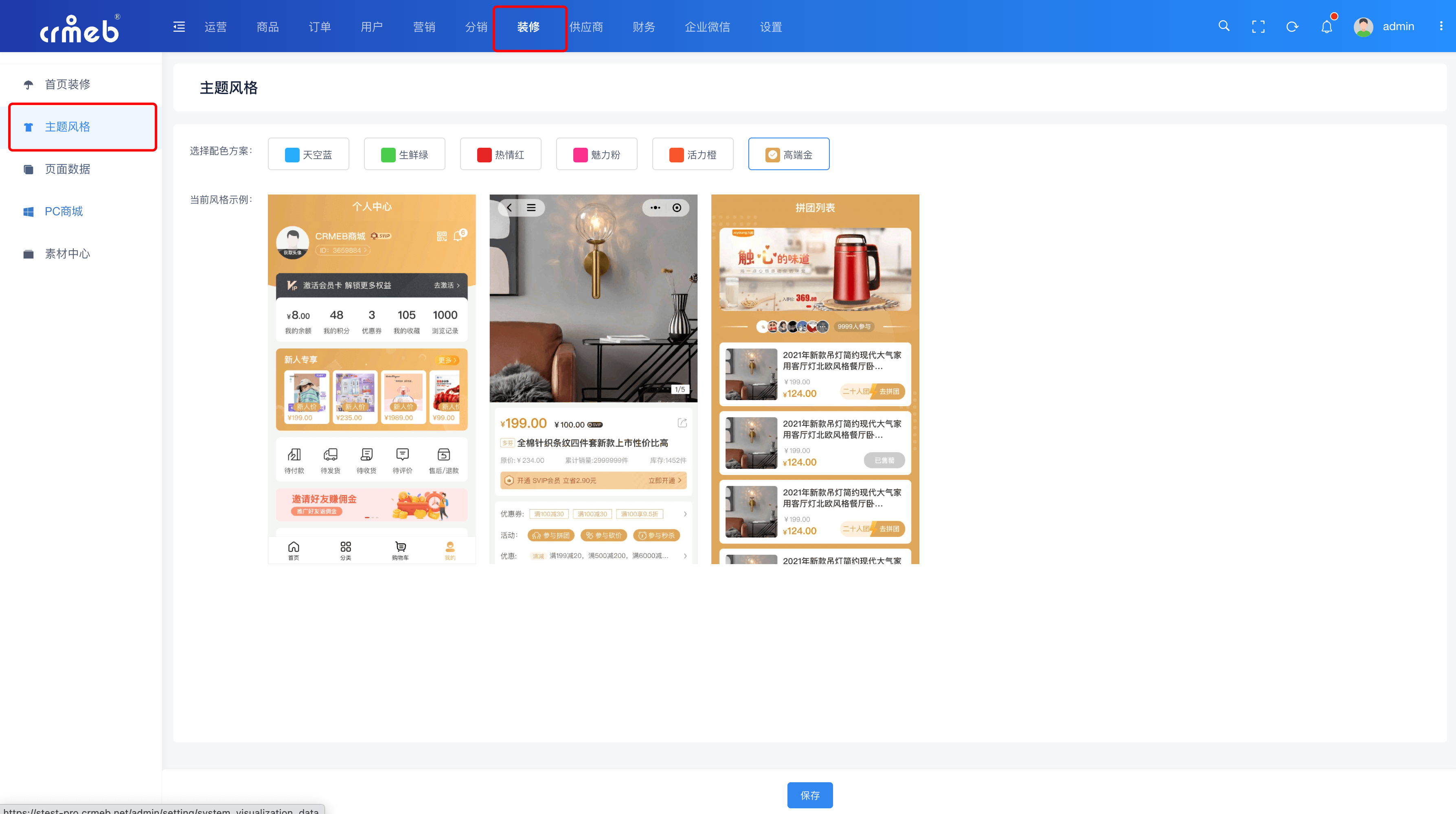Click the 个人中心 preview thumbnail
The image size is (1456, 814).
[x=371, y=379]
